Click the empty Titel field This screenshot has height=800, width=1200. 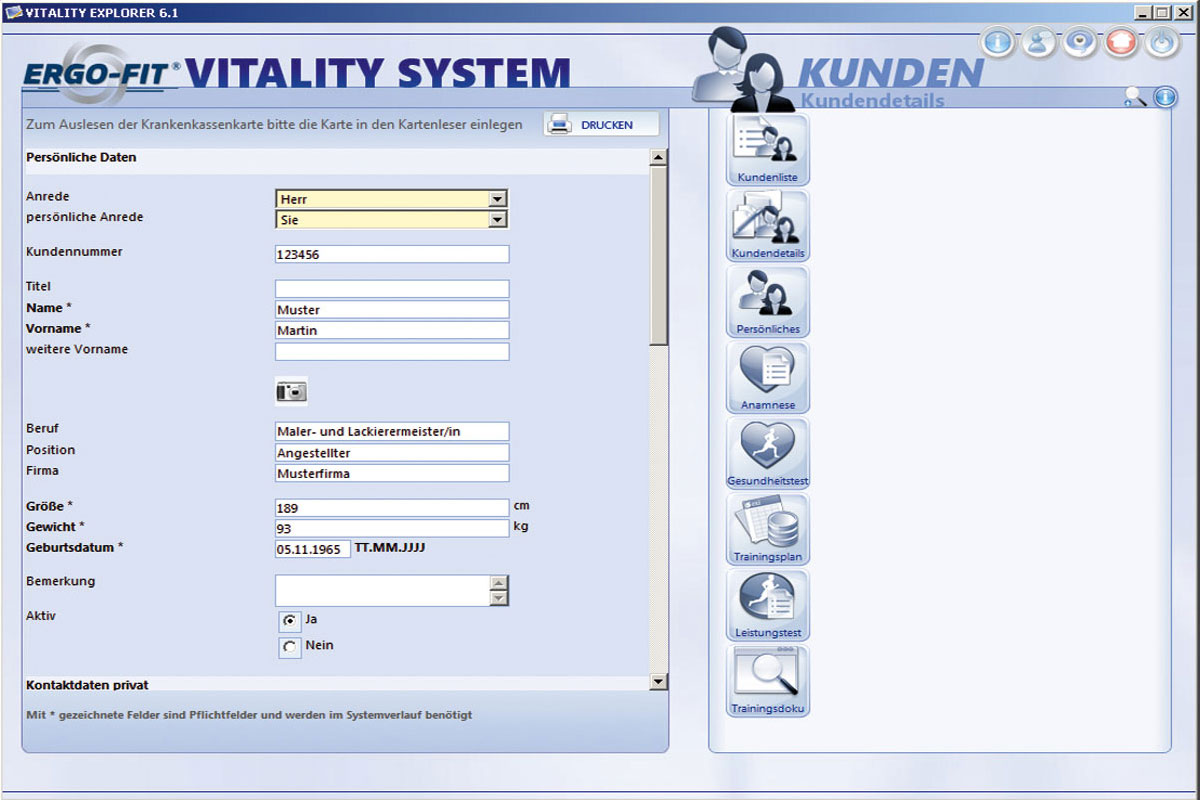392,289
